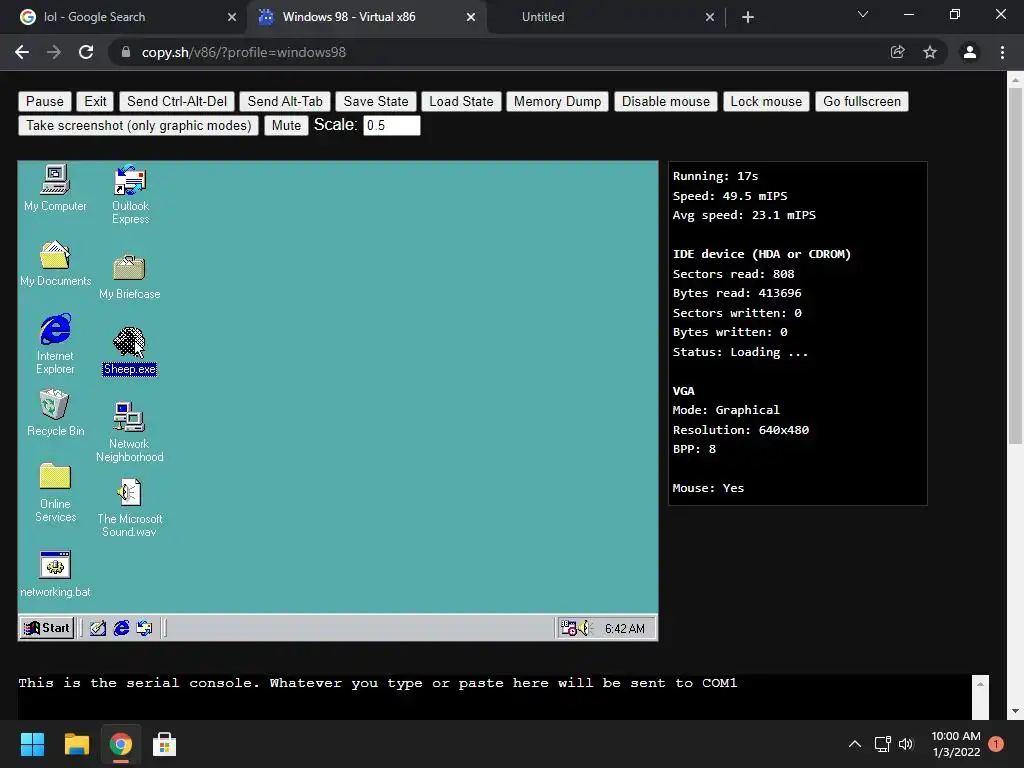The width and height of the screenshot is (1024, 768).
Task: Open the Windows 98 Start menu
Action: point(46,628)
